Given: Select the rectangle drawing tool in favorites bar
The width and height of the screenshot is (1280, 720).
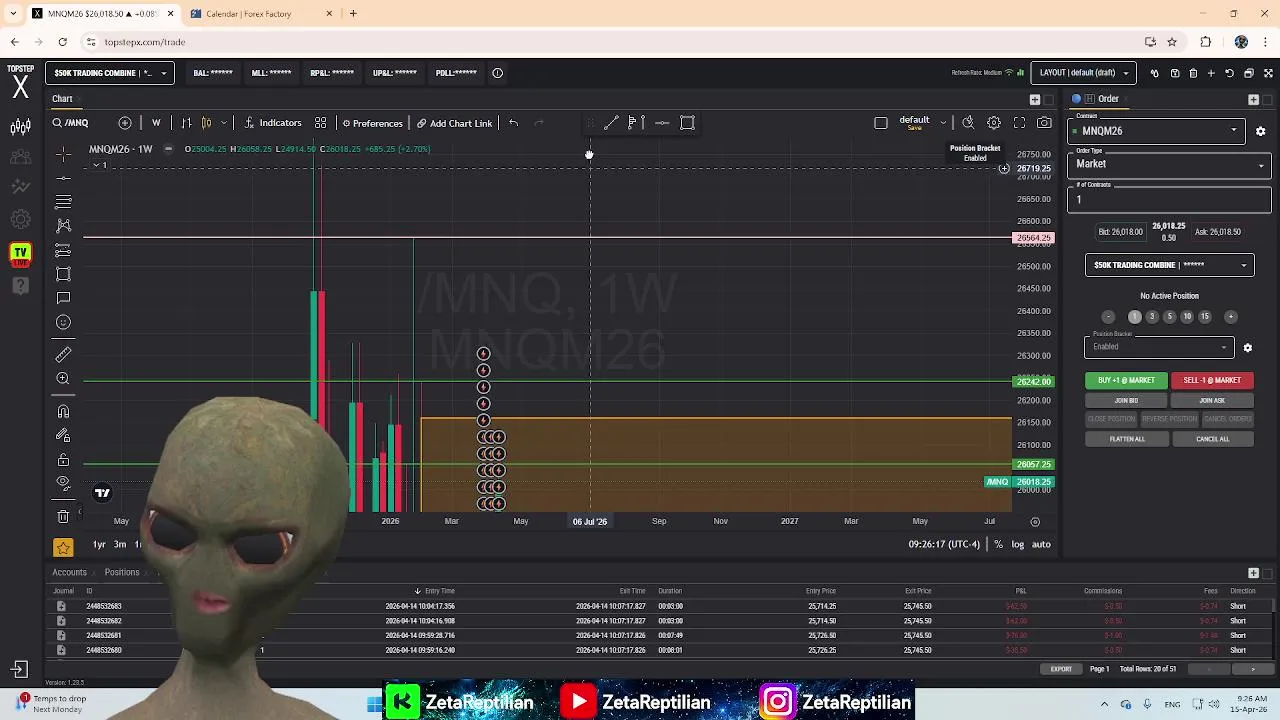Looking at the screenshot, I should [x=687, y=123].
